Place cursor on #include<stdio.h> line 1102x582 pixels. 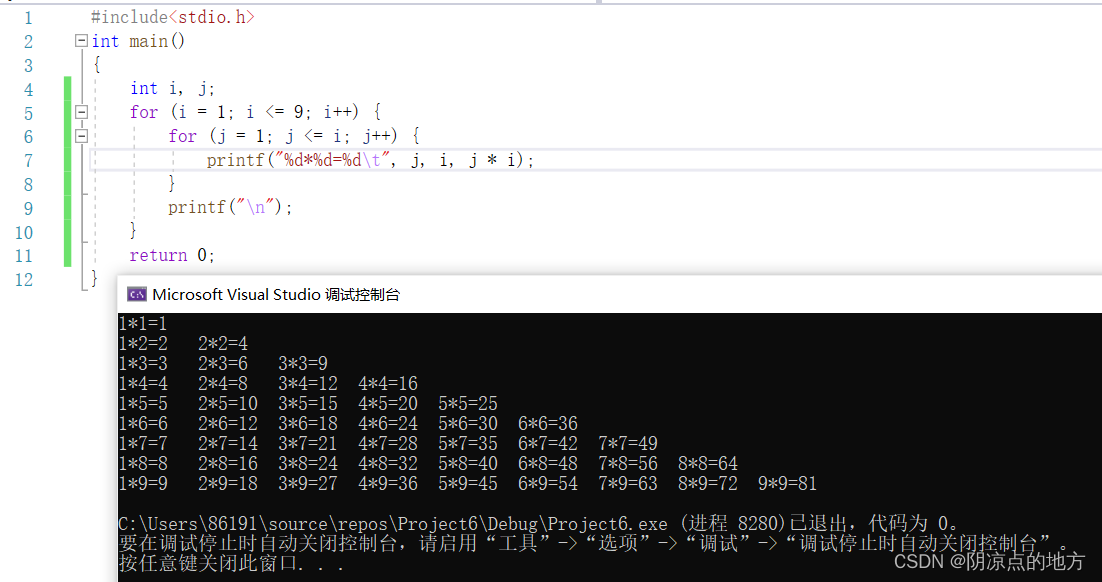[x=173, y=18]
